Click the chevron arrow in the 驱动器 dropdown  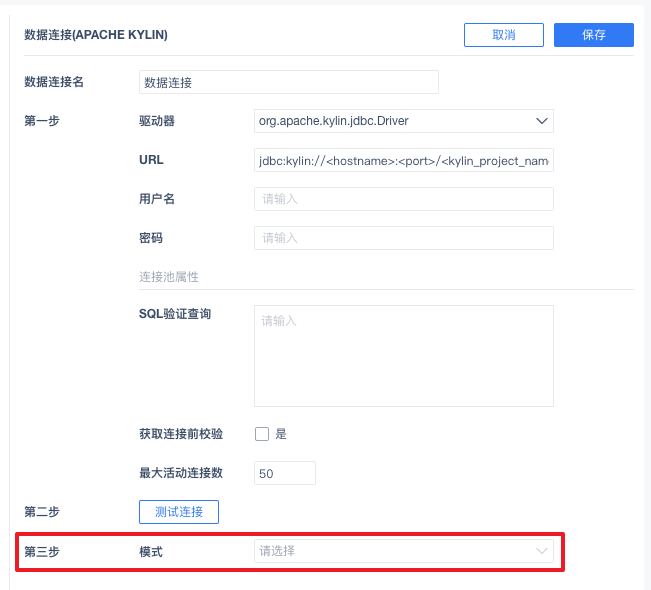coord(541,121)
